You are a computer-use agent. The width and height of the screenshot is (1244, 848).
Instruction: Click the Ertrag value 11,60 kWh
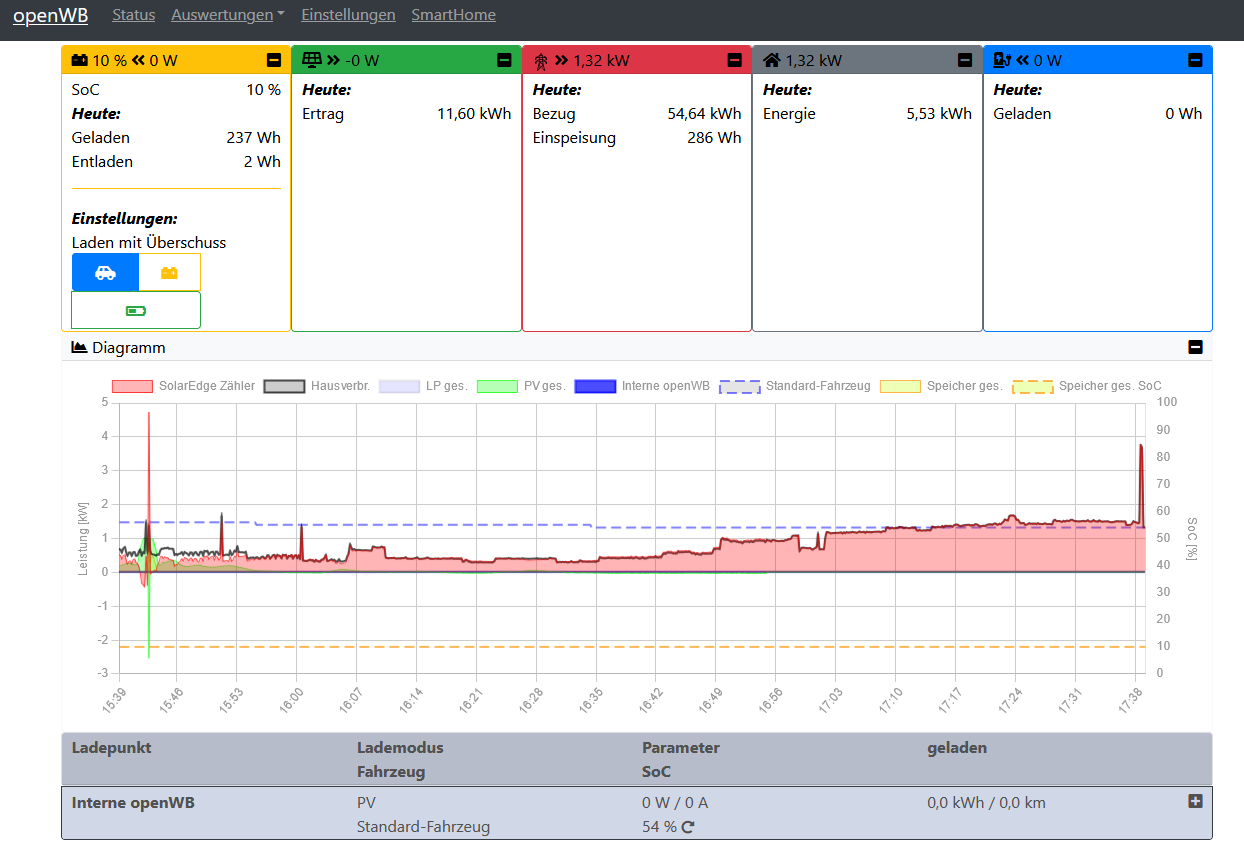(474, 114)
